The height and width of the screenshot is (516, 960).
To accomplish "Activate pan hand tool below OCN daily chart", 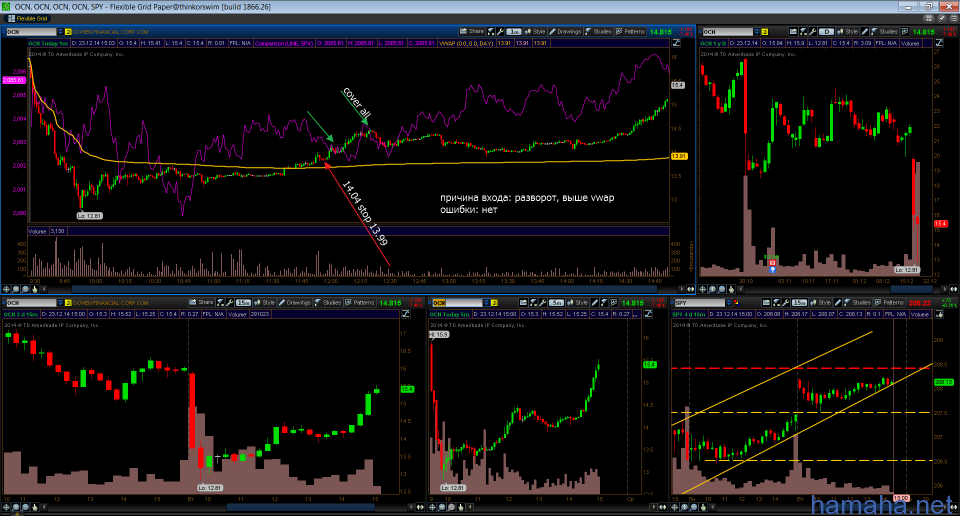I will (x=732, y=289).
